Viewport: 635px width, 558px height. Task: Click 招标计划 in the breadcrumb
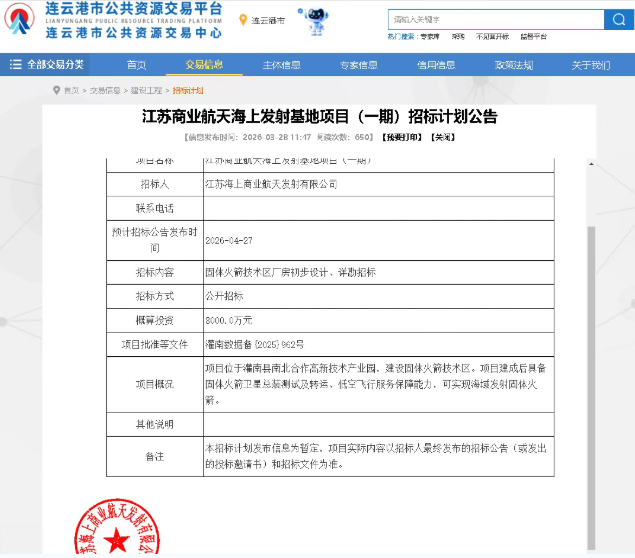[188, 91]
